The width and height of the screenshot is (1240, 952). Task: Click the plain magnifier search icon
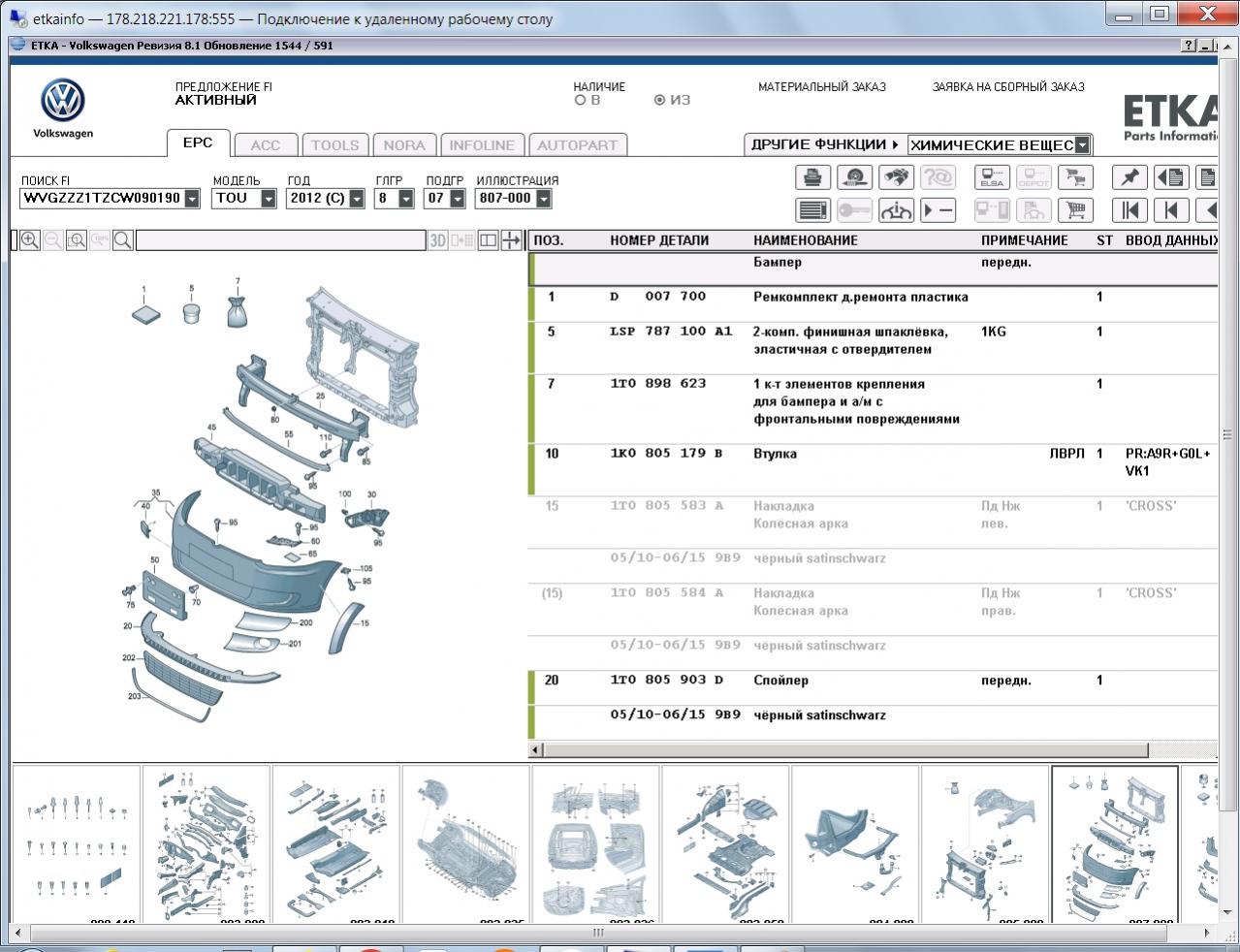pyautogui.click(x=123, y=240)
